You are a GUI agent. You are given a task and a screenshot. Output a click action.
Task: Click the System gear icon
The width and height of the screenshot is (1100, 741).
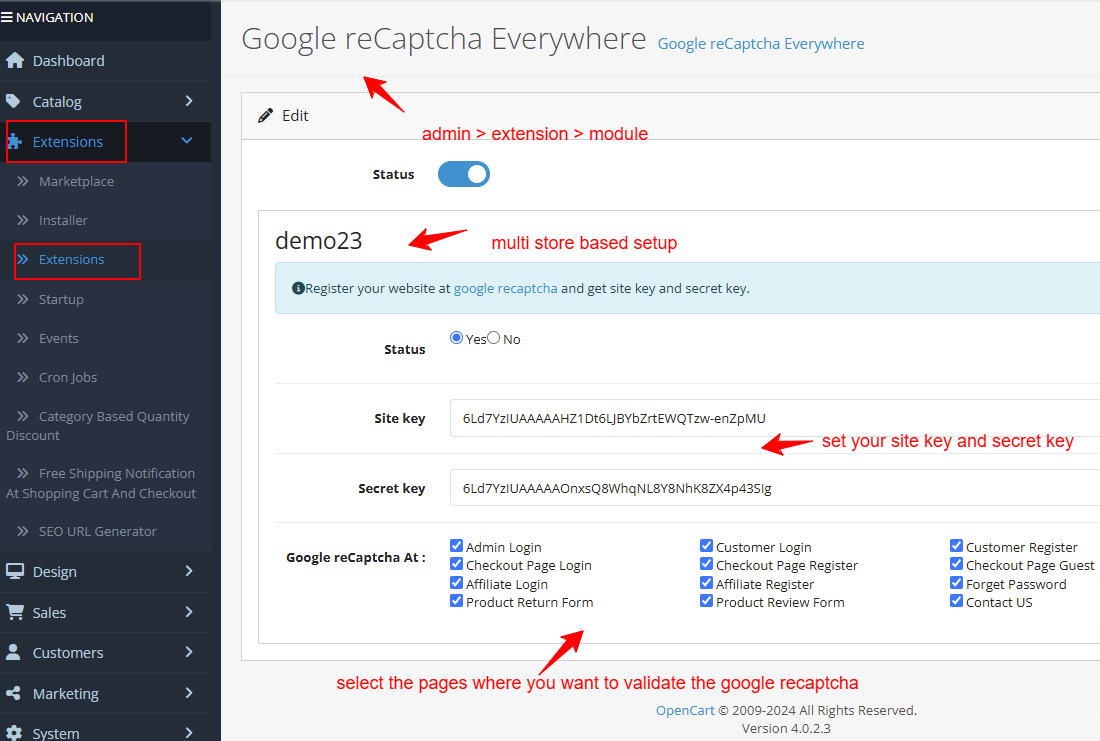point(13,733)
